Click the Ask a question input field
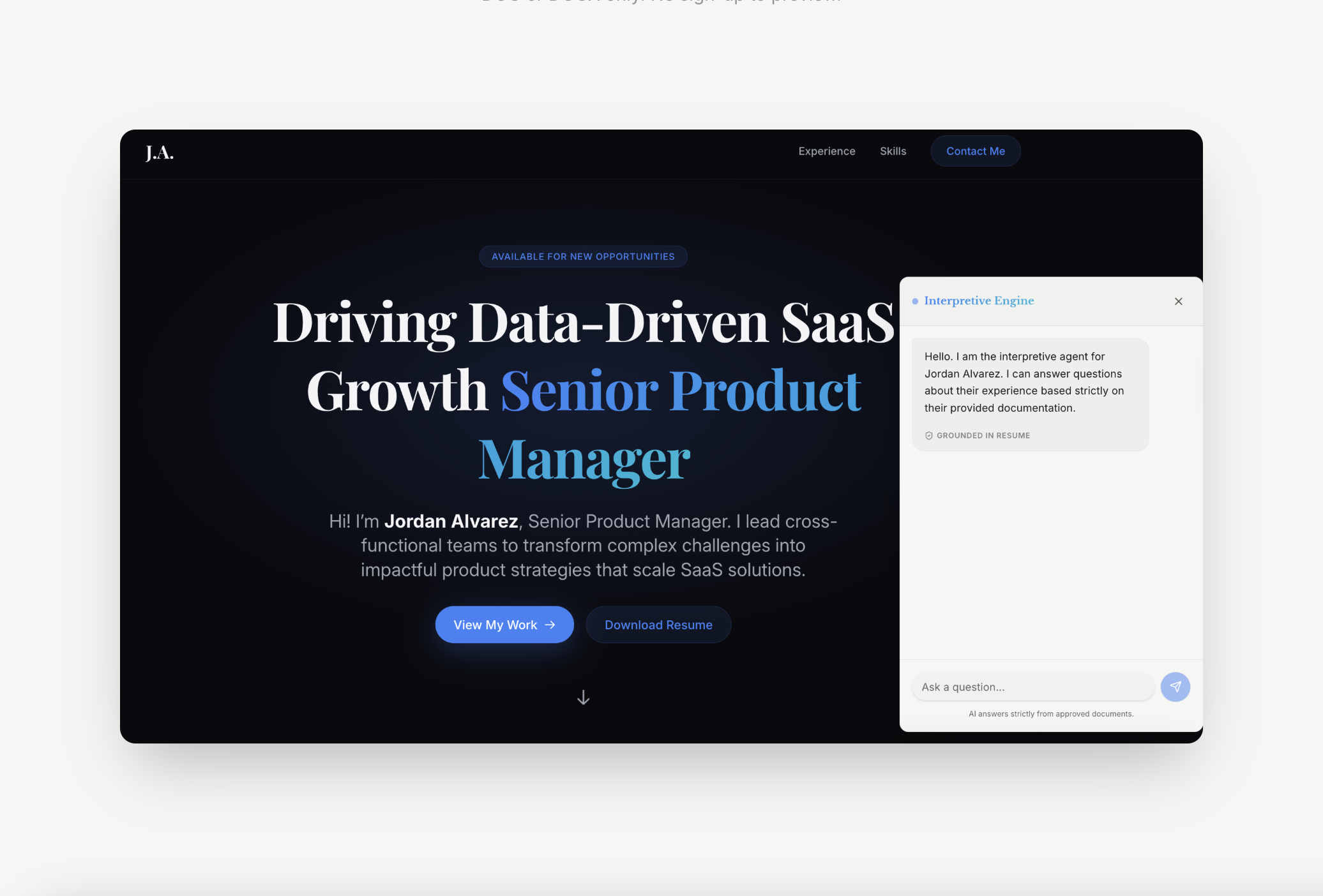This screenshot has width=1323, height=896. pos(1032,687)
